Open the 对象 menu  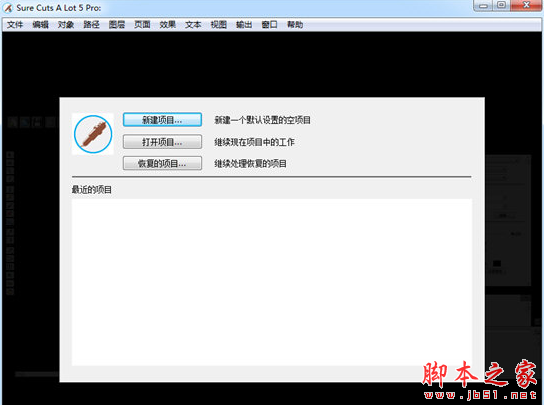coord(66,25)
